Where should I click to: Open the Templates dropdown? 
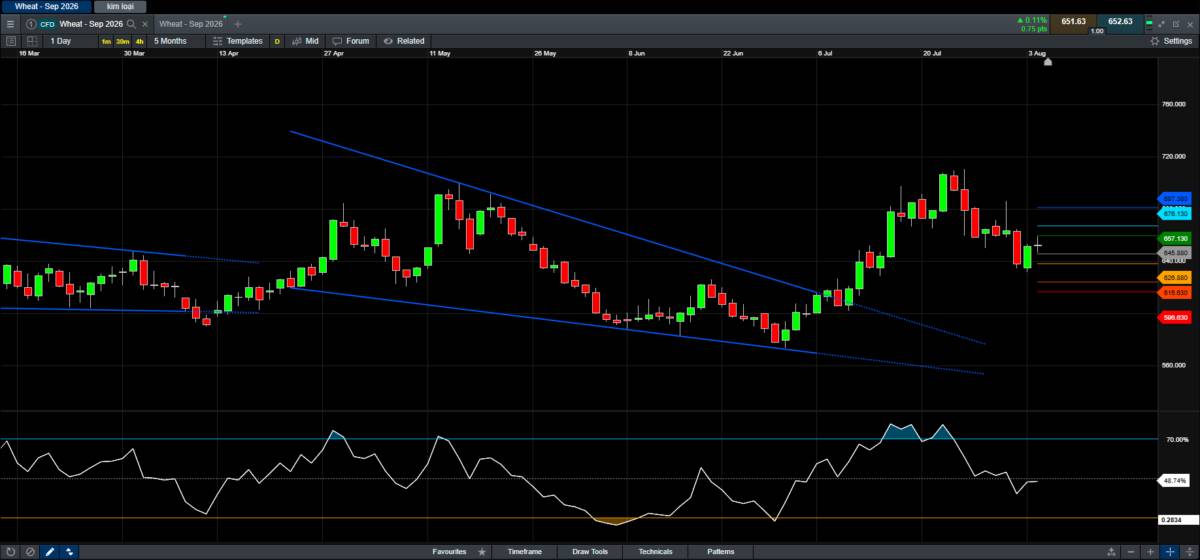click(237, 41)
